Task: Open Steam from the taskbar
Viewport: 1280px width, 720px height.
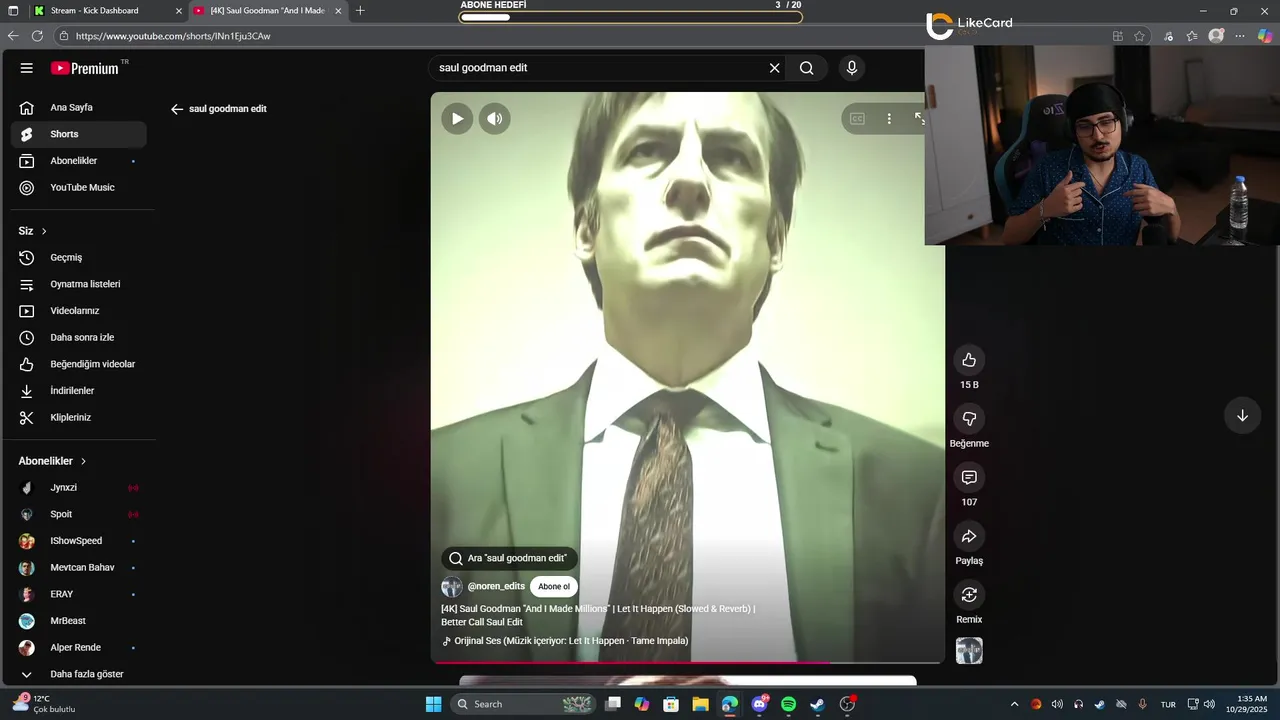Action: click(x=817, y=704)
